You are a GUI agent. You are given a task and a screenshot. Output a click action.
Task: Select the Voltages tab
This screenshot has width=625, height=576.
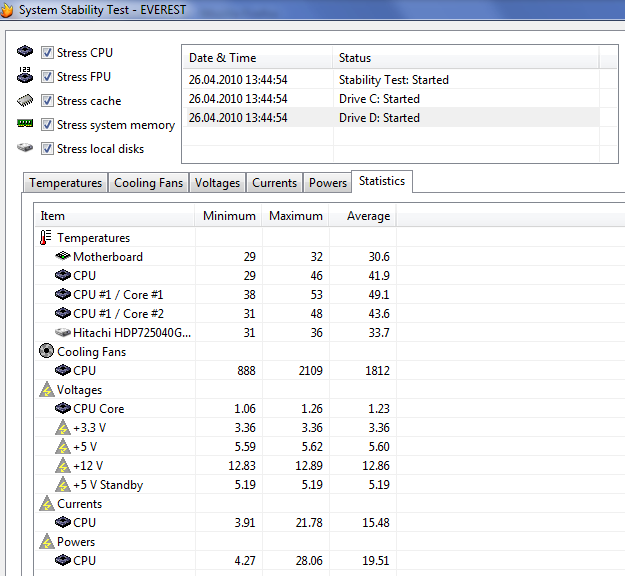click(x=217, y=183)
